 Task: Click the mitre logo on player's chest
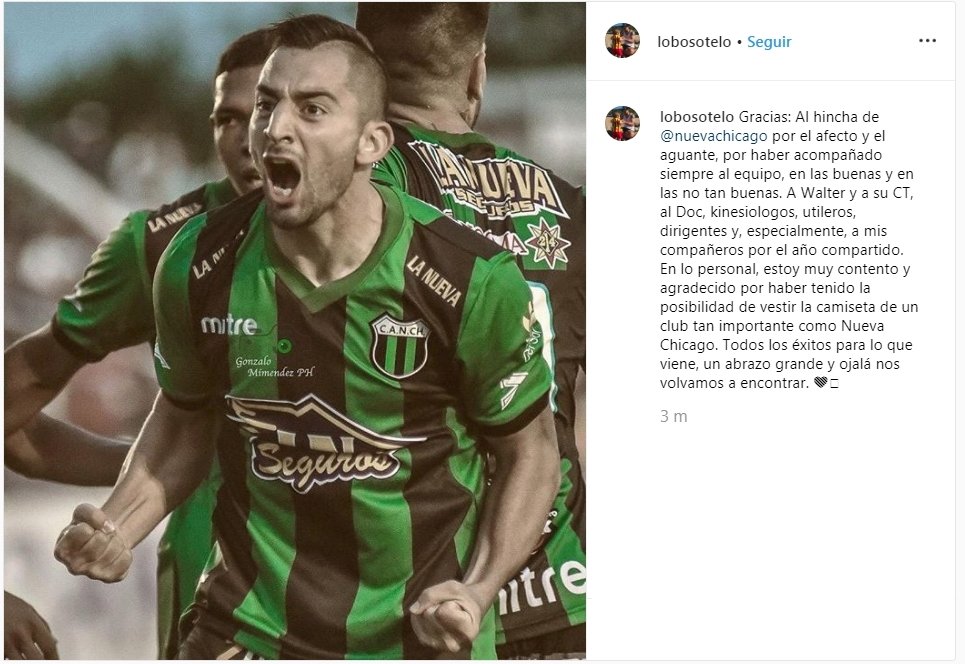coord(228,324)
